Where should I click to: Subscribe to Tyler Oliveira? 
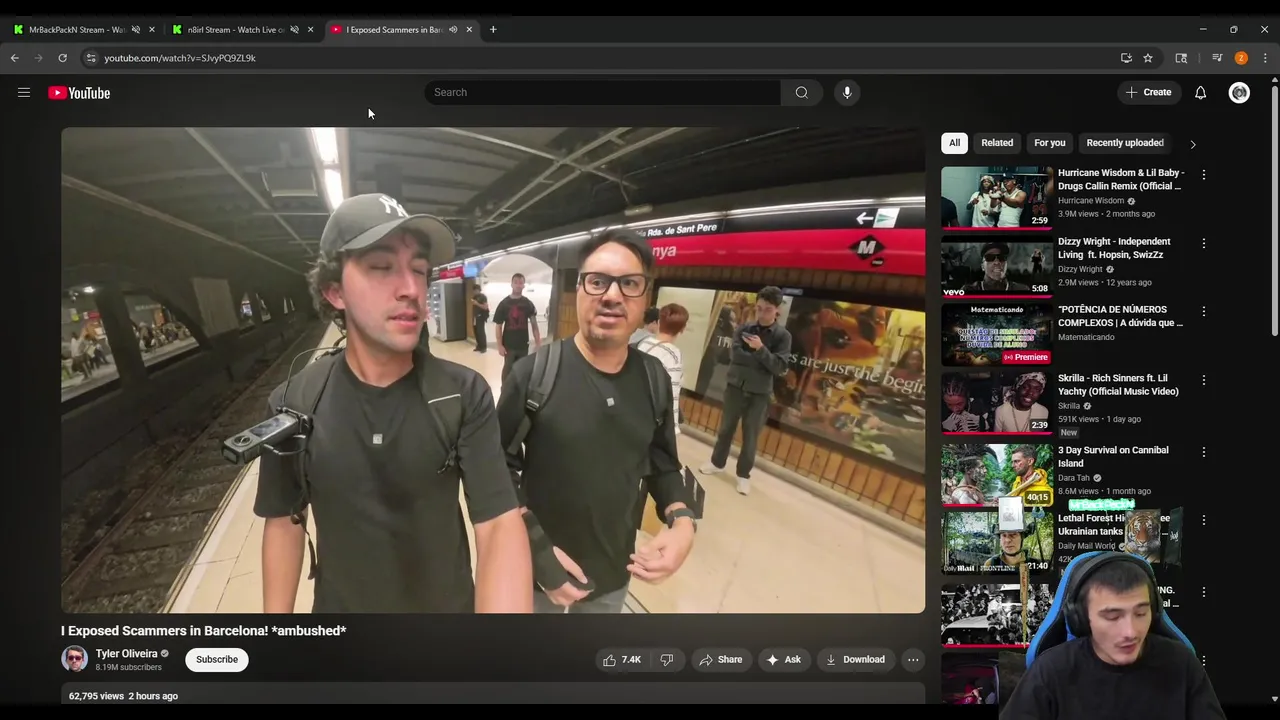click(217, 659)
